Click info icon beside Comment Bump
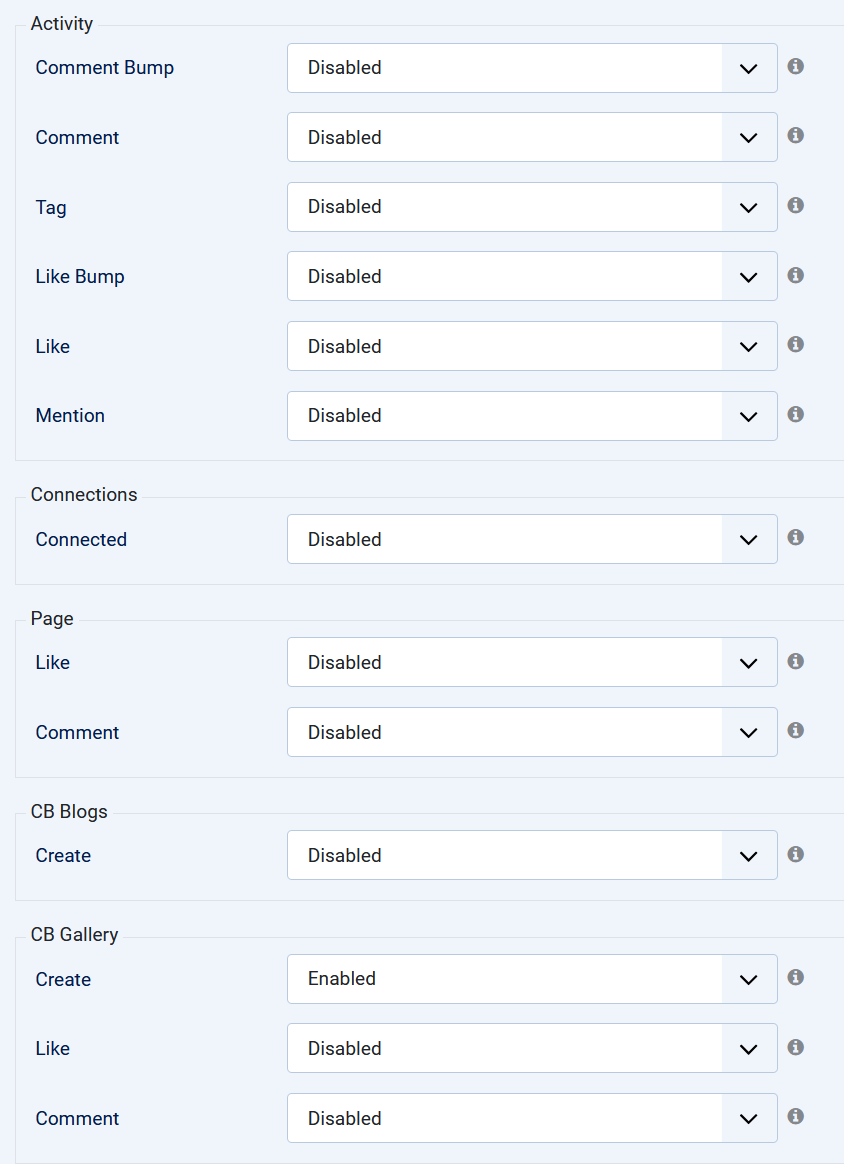The width and height of the screenshot is (844, 1164). pyautogui.click(x=796, y=66)
